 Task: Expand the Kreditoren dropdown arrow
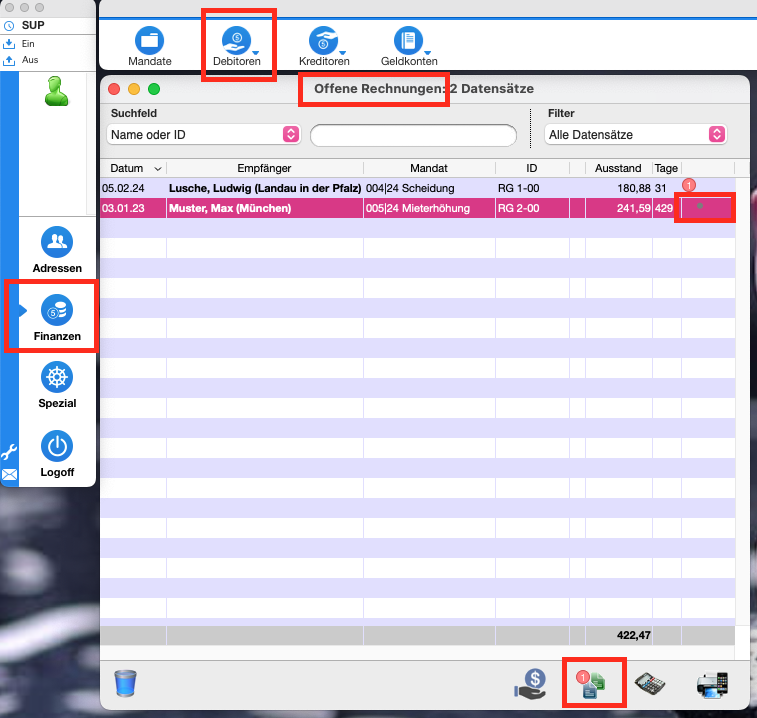point(343,53)
